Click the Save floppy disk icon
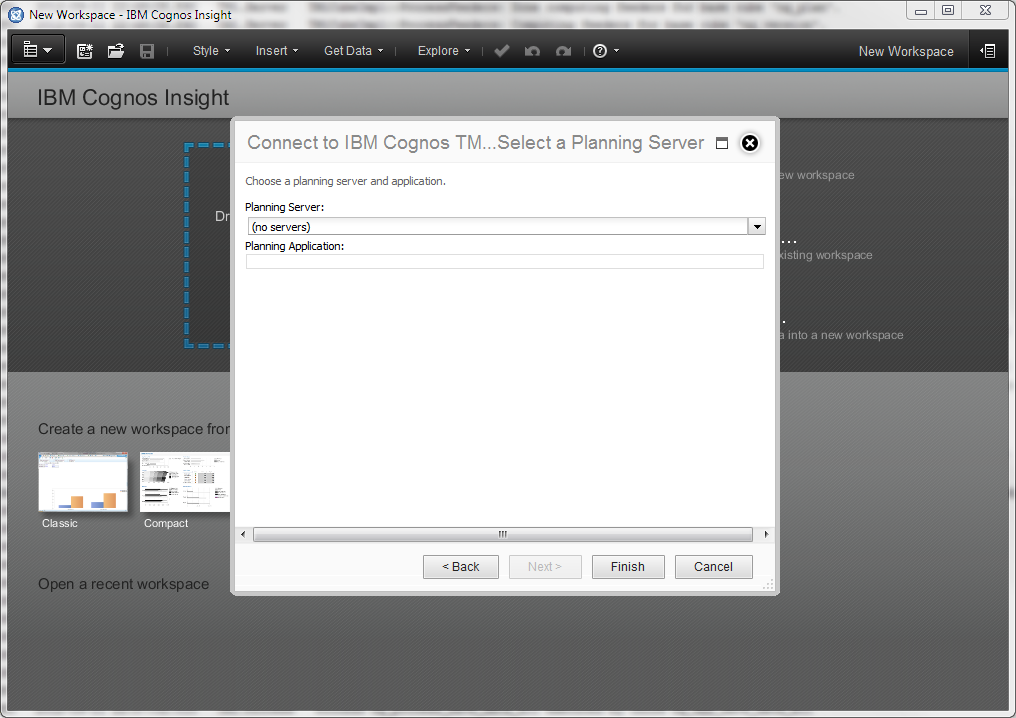The image size is (1016, 718). (147, 51)
